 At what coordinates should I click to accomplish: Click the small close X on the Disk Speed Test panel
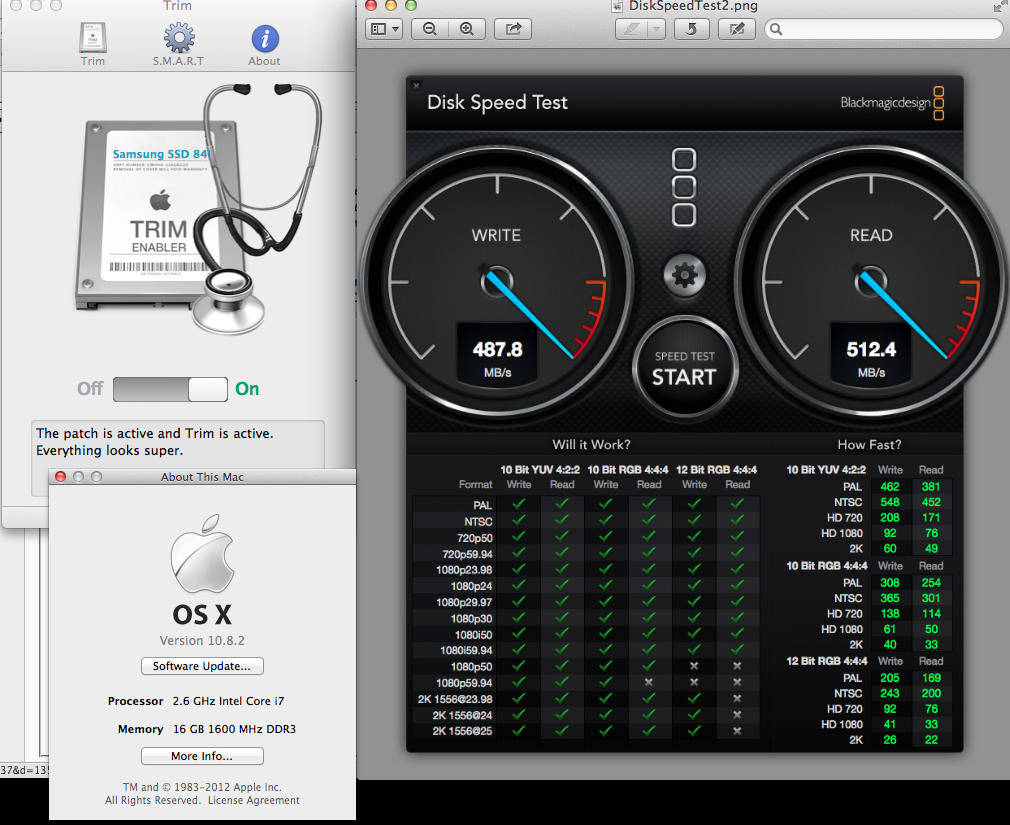point(416,85)
